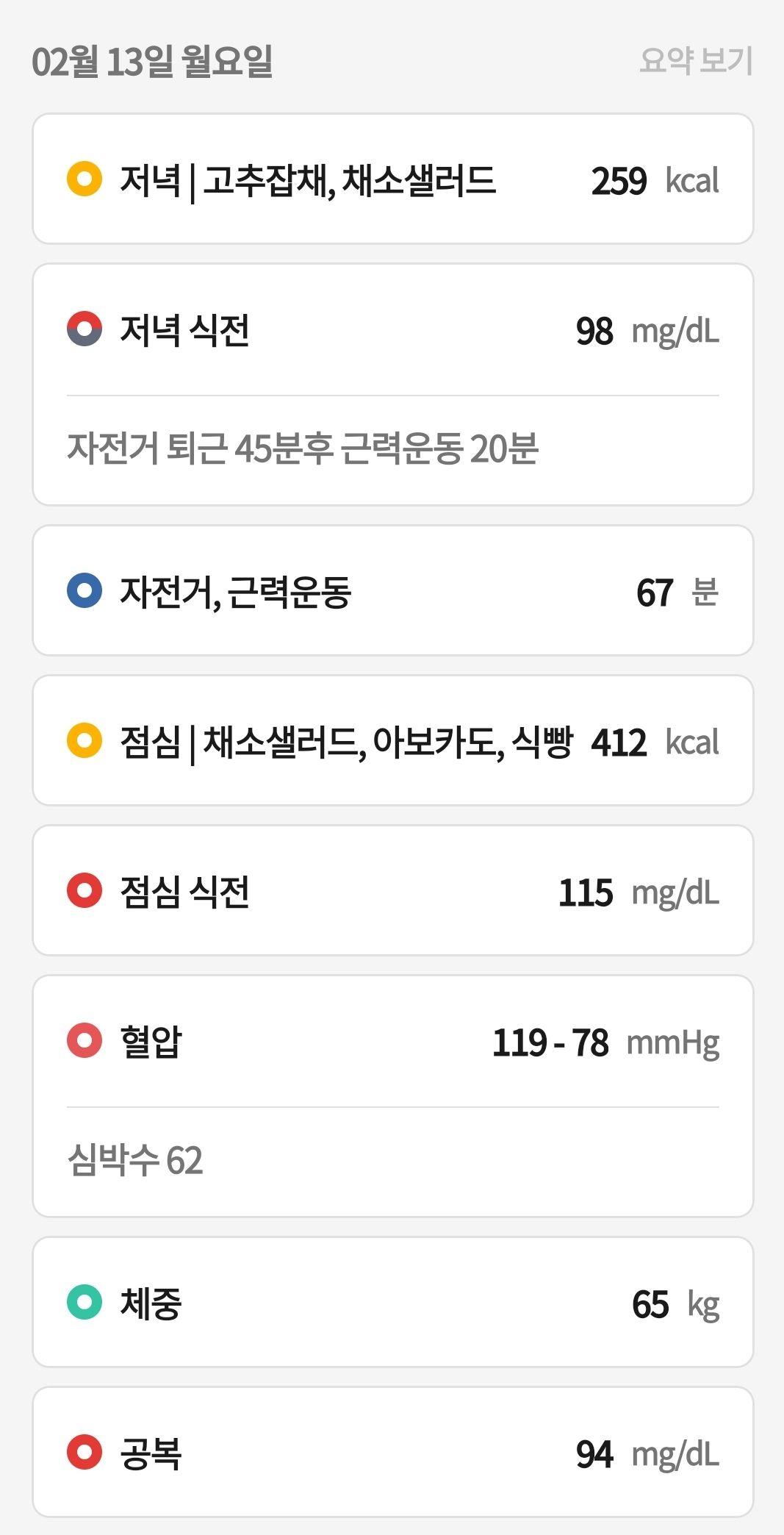Open the 점심 채소샐러드, 아보카도 meal entry
The image size is (784, 1535).
pos(393,740)
